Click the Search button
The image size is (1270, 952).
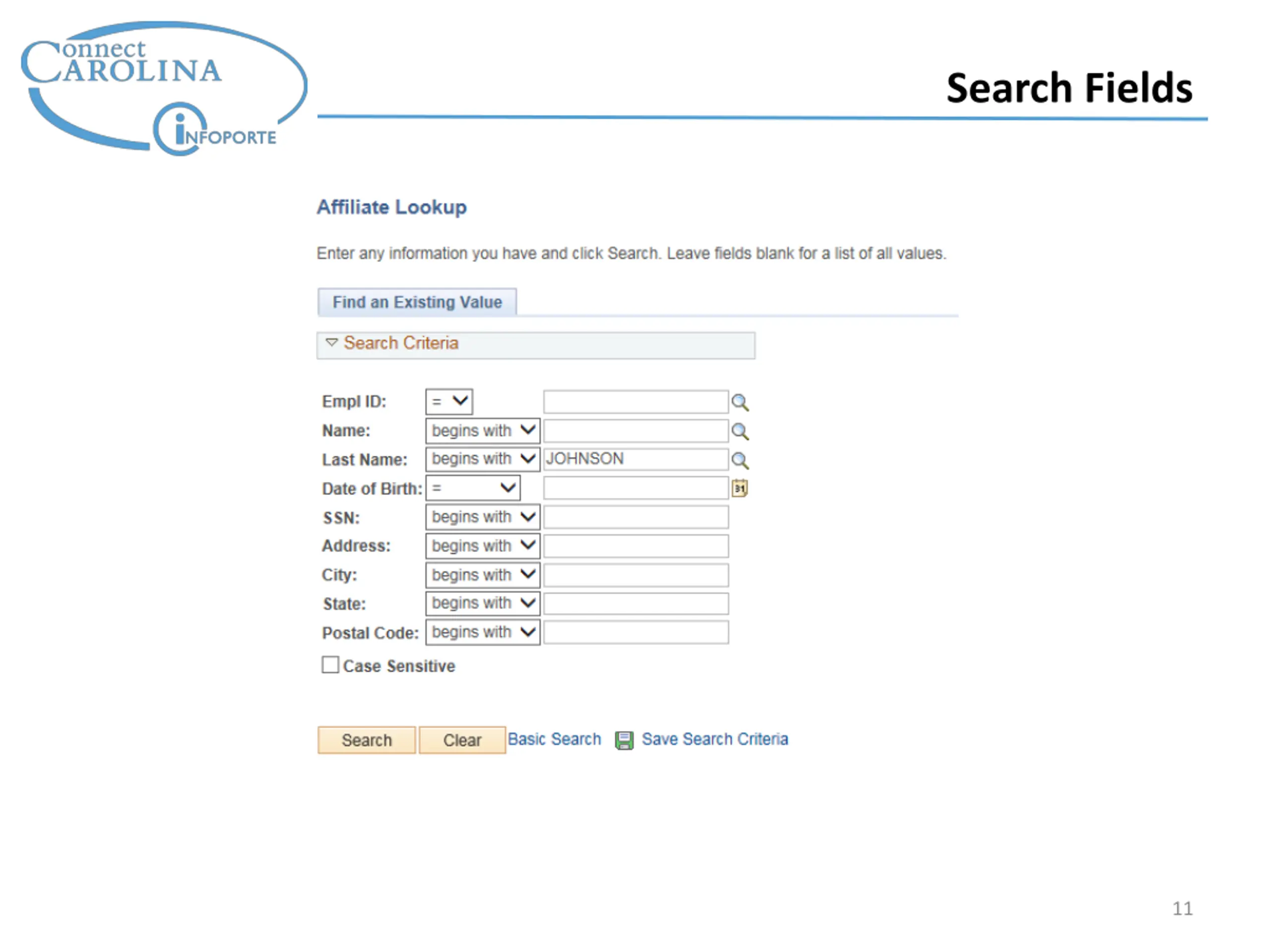tap(367, 740)
